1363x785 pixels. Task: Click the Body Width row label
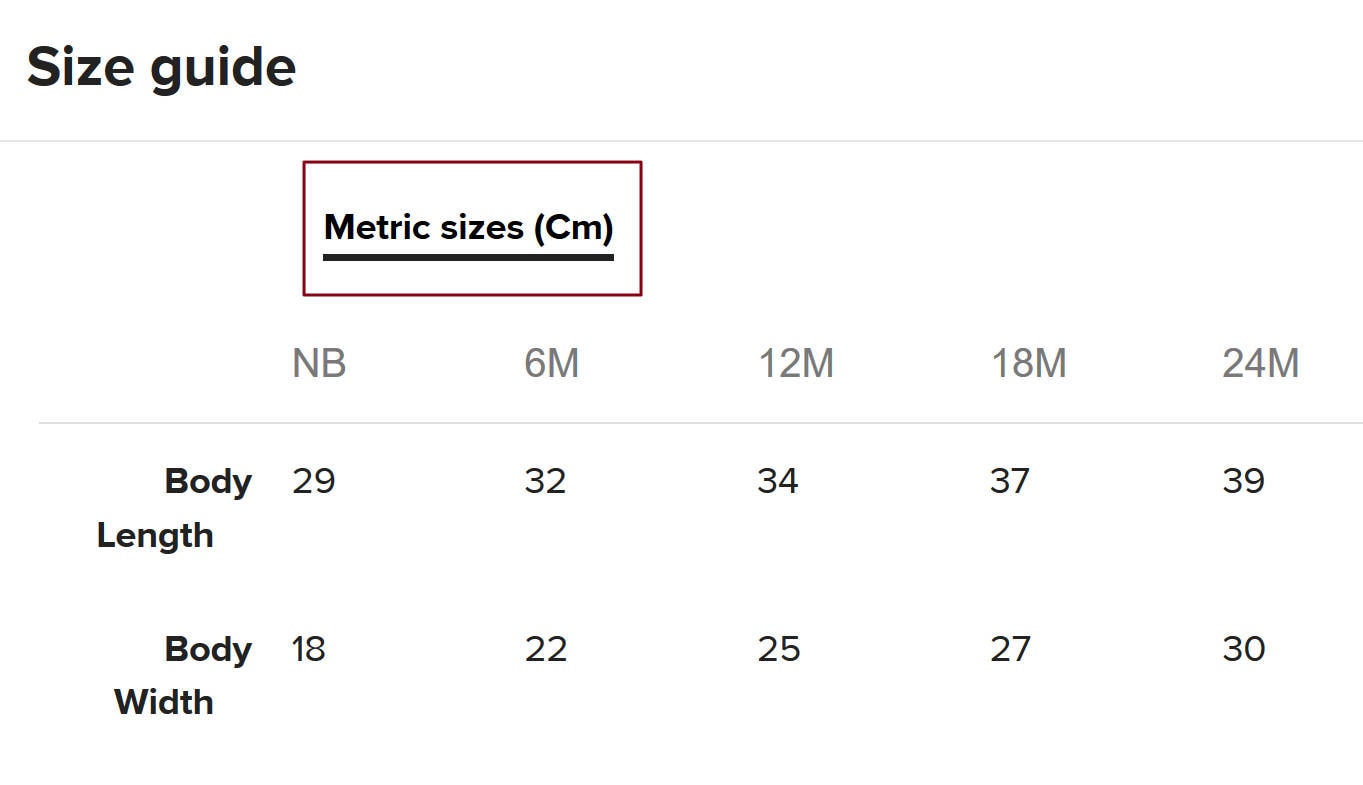point(183,675)
